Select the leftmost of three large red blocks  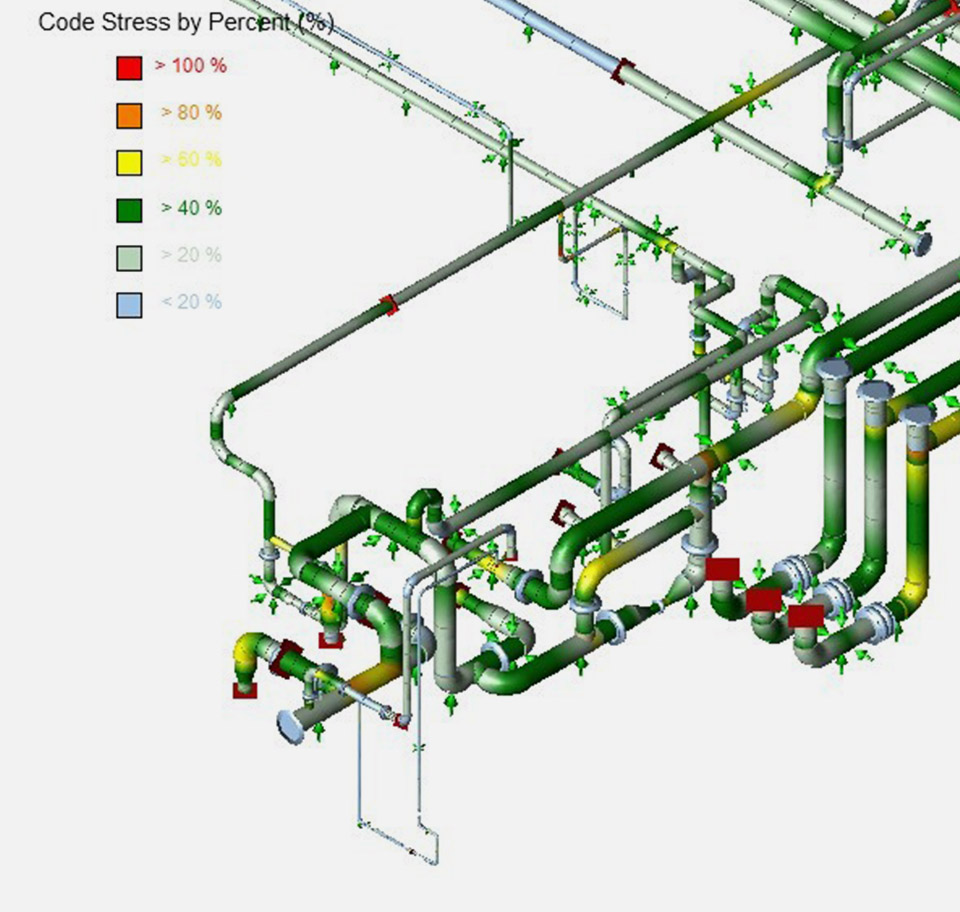pyautogui.click(x=722, y=569)
